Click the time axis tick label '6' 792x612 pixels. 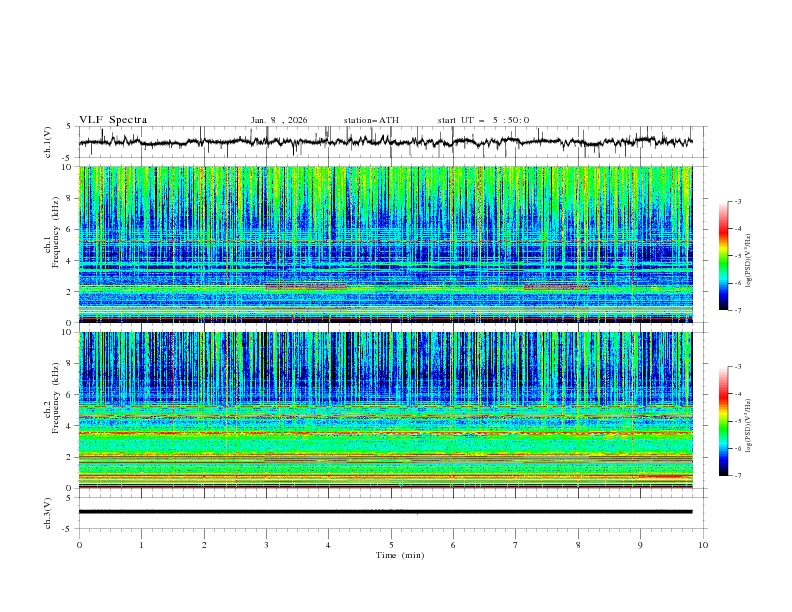[453, 545]
